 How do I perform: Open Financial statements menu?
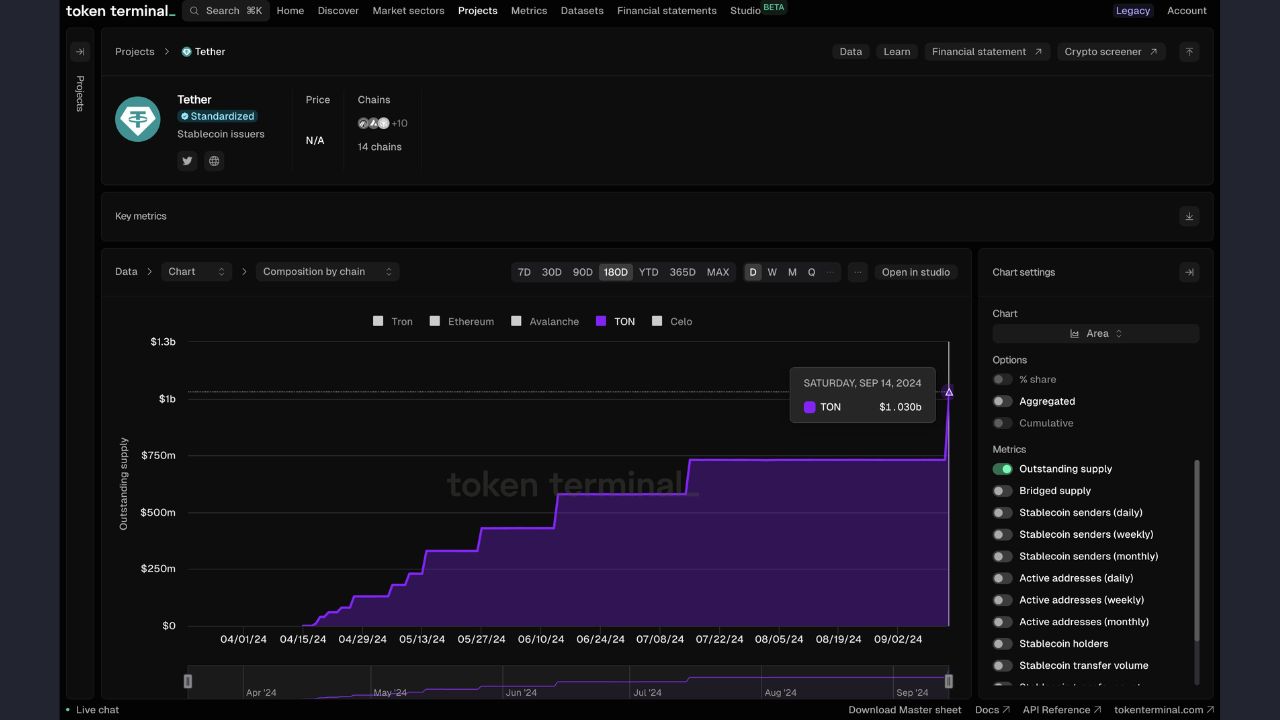(667, 11)
